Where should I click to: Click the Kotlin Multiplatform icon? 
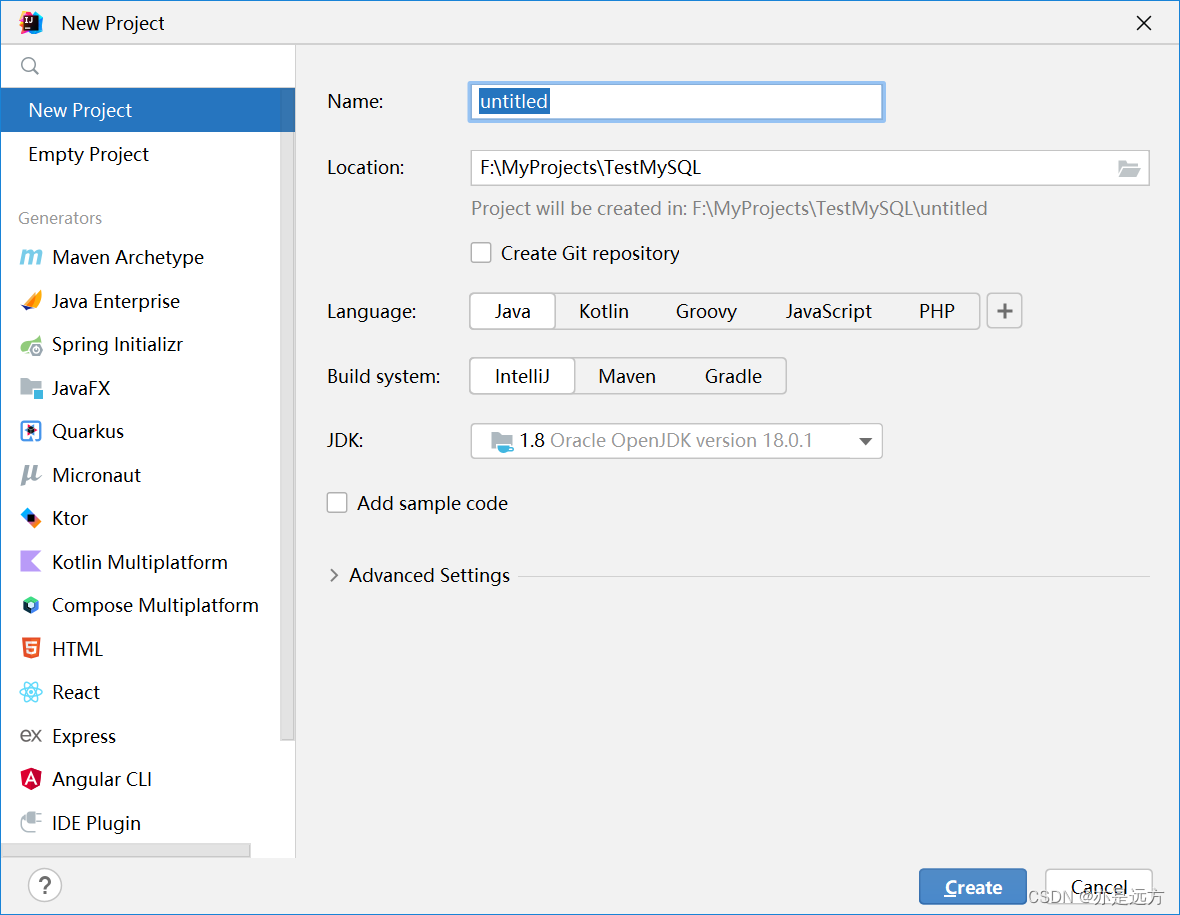(x=31, y=562)
